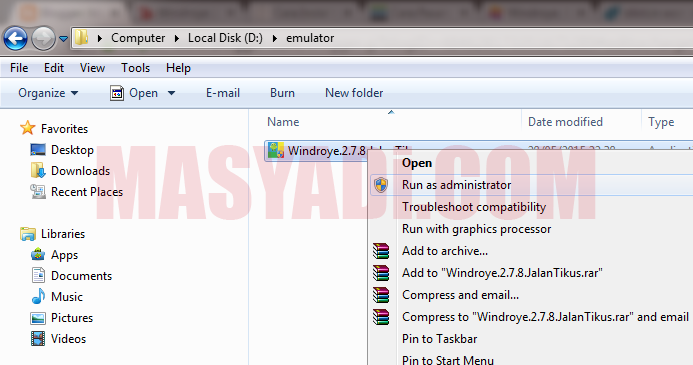Click the Videos film strip icon

coord(38,338)
